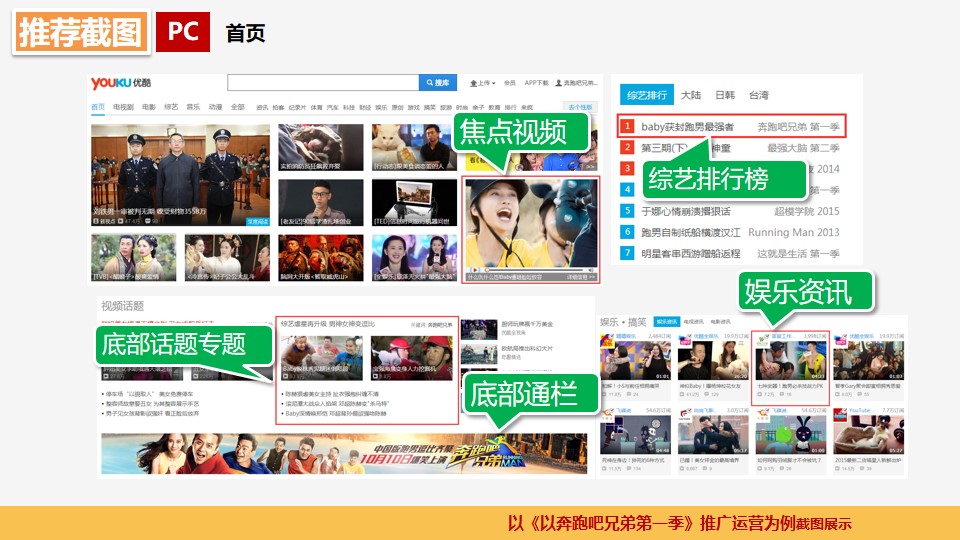Switch ranking to the 日韩 tab
Screen dimensions: 960x540
click(725, 95)
